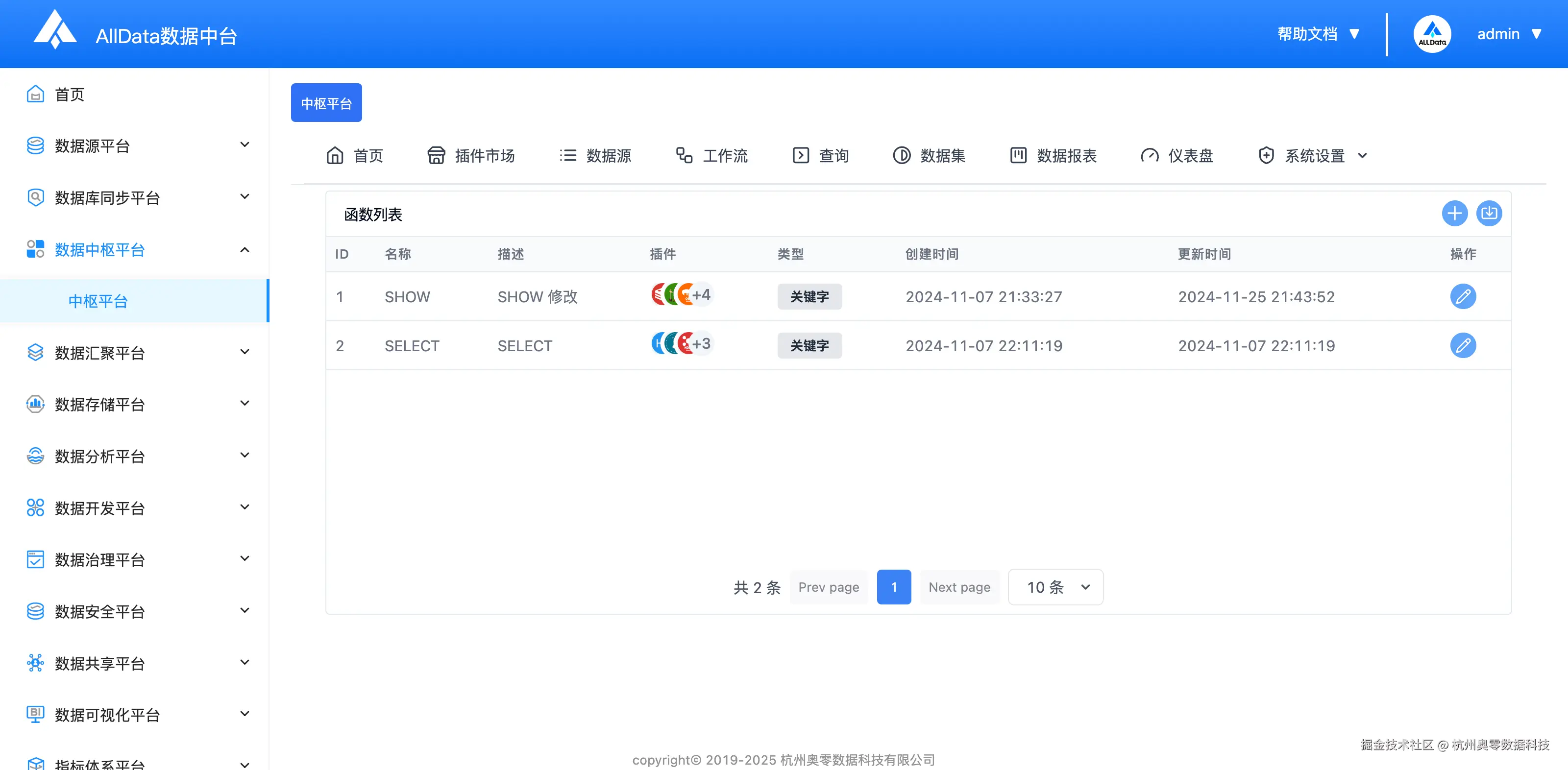Screen dimensions: 1568x770
Task: Go to the next page of functions
Action: click(x=959, y=587)
